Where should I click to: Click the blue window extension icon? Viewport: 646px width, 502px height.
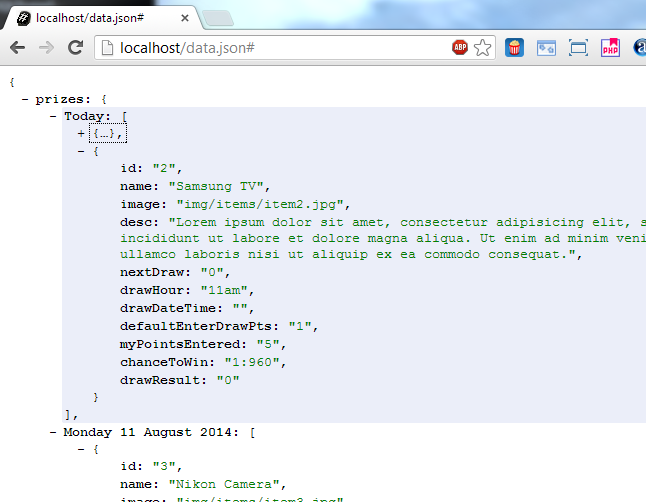point(546,47)
